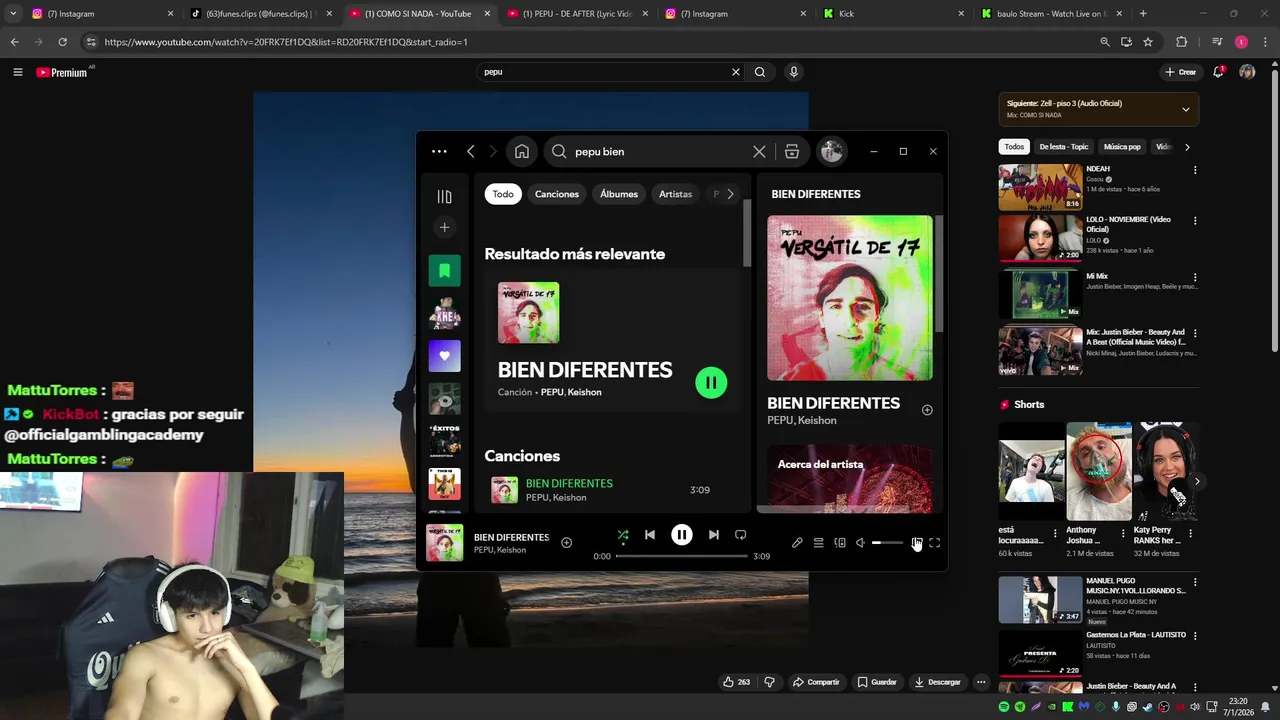This screenshot has height=720, width=1280.
Task: Open connect to a device in Spotify
Action: [840, 543]
